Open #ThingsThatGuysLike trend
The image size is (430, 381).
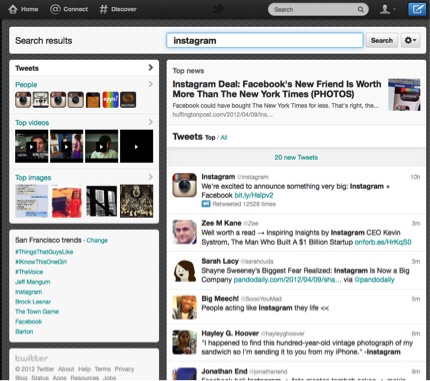click(44, 252)
